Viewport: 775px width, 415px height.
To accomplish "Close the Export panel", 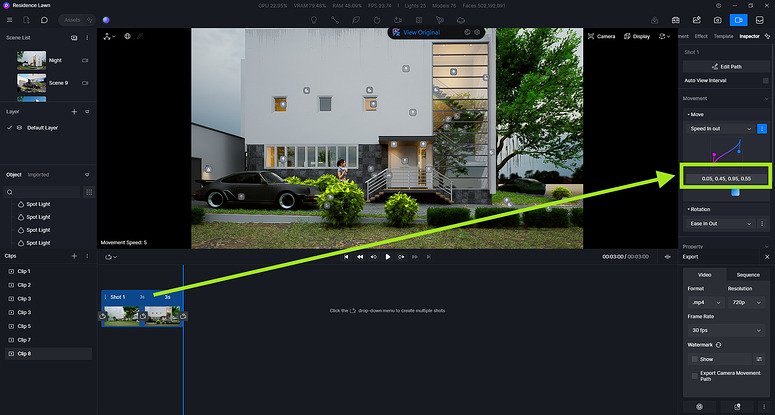I will click(x=767, y=257).
